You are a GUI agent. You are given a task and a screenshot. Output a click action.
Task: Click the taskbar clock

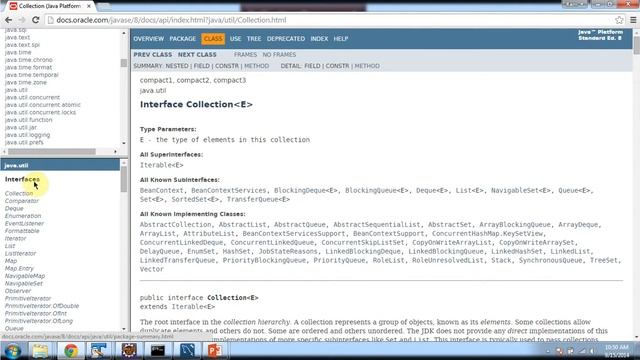617,351
